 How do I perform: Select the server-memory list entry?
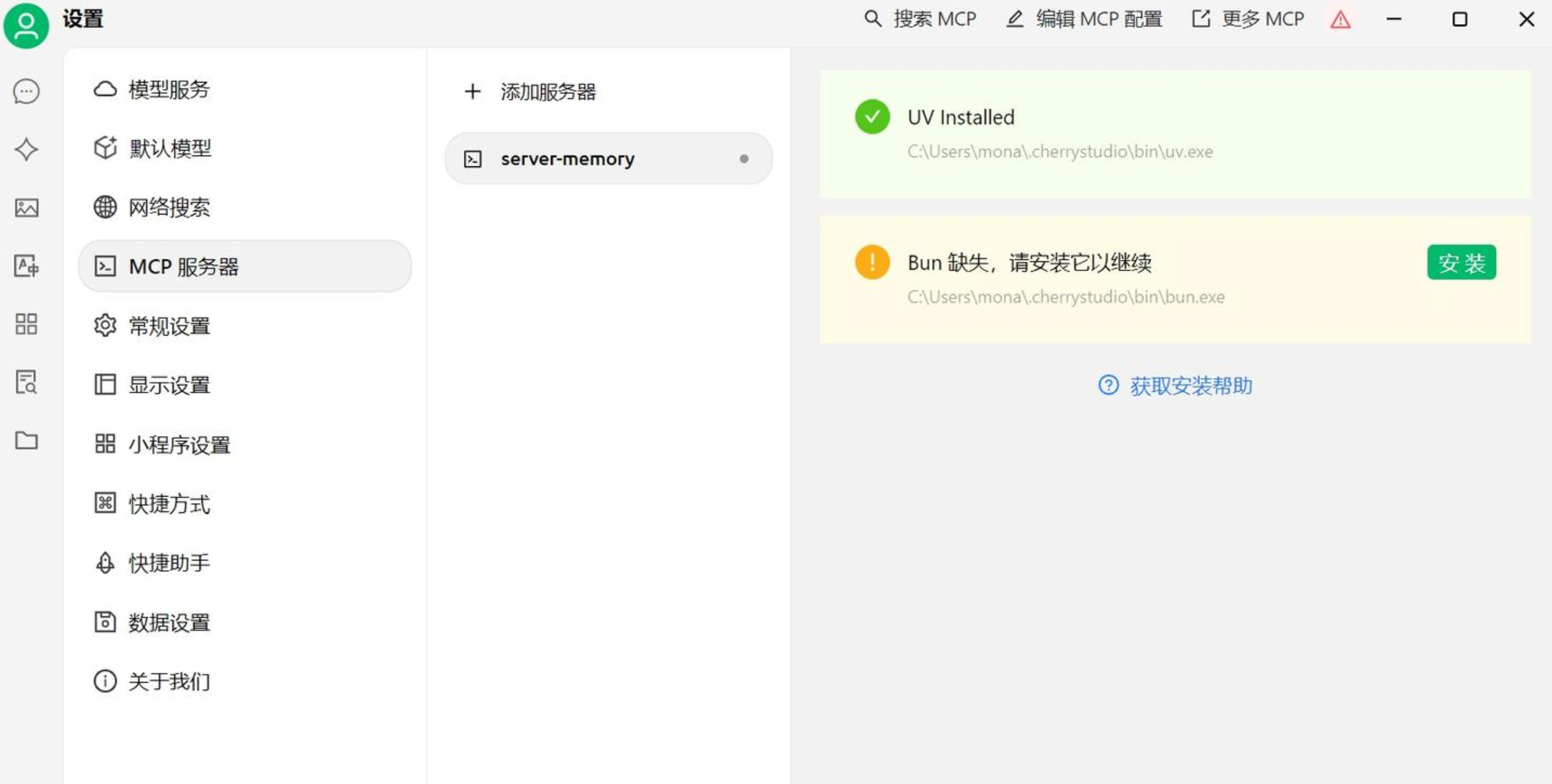[x=608, y=159]
